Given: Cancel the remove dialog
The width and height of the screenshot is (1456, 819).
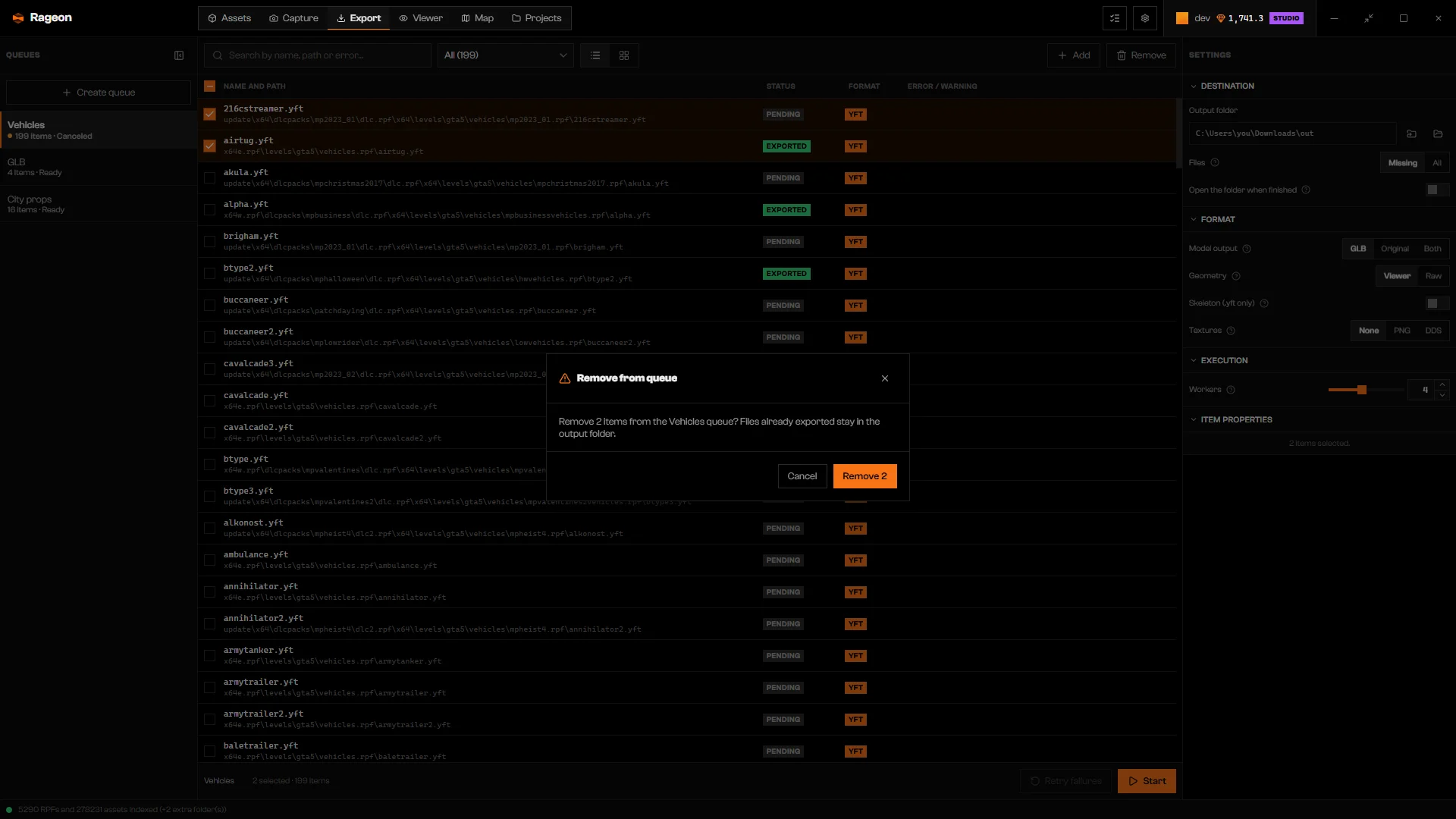Looking at the screenshot, I should 802,476.
